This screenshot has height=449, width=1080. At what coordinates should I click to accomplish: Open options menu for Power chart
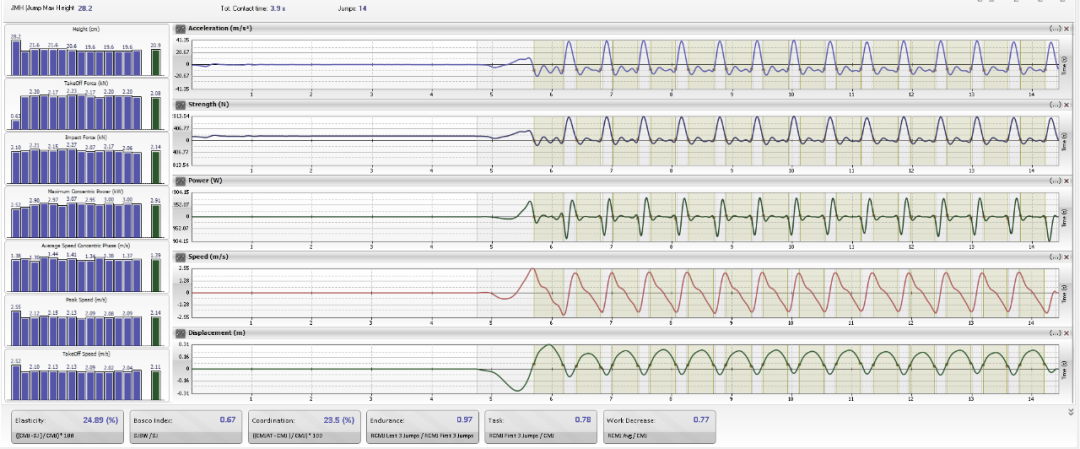tap(1054, 181)
